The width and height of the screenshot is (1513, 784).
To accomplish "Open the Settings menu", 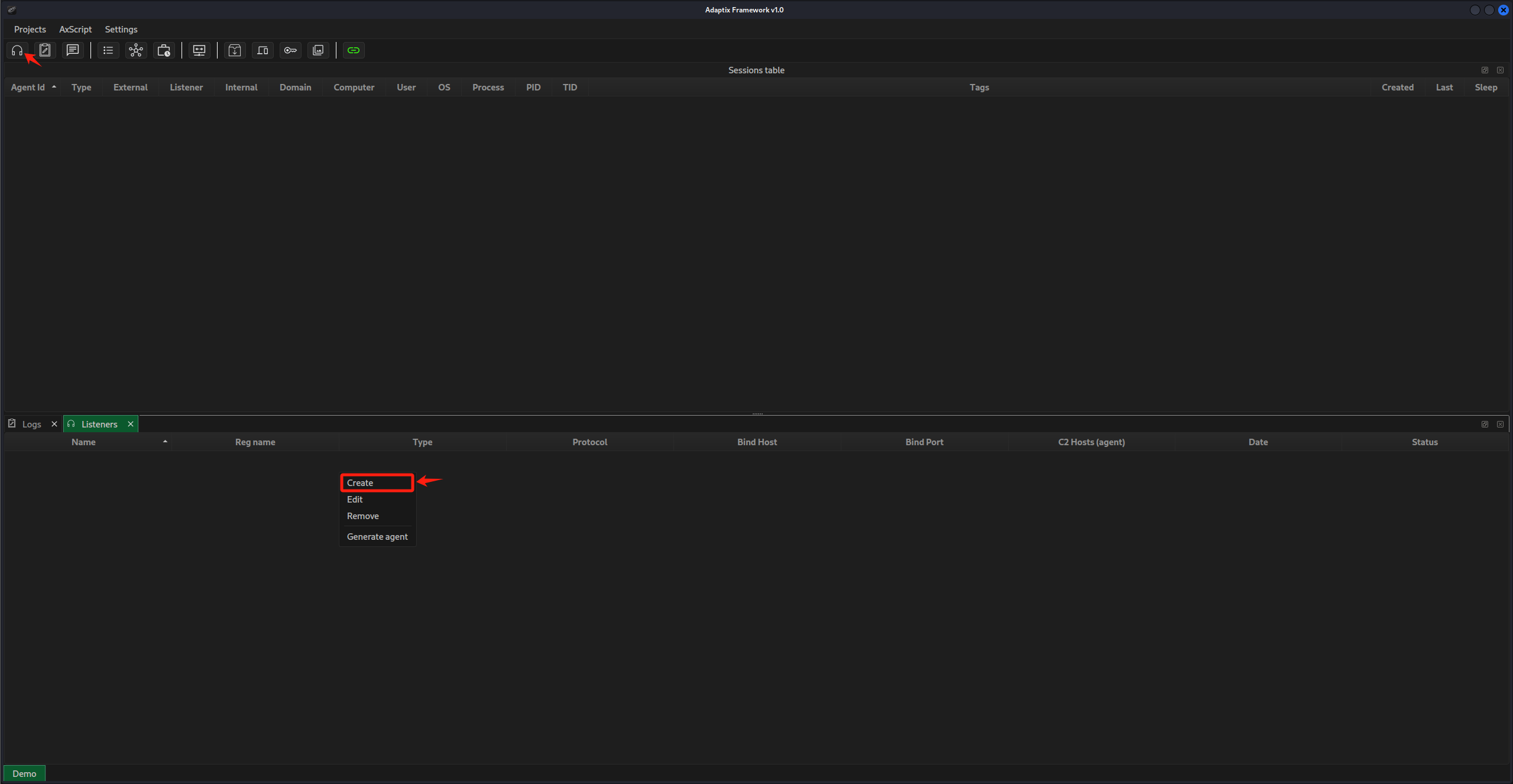I will (x=121, y=29).
